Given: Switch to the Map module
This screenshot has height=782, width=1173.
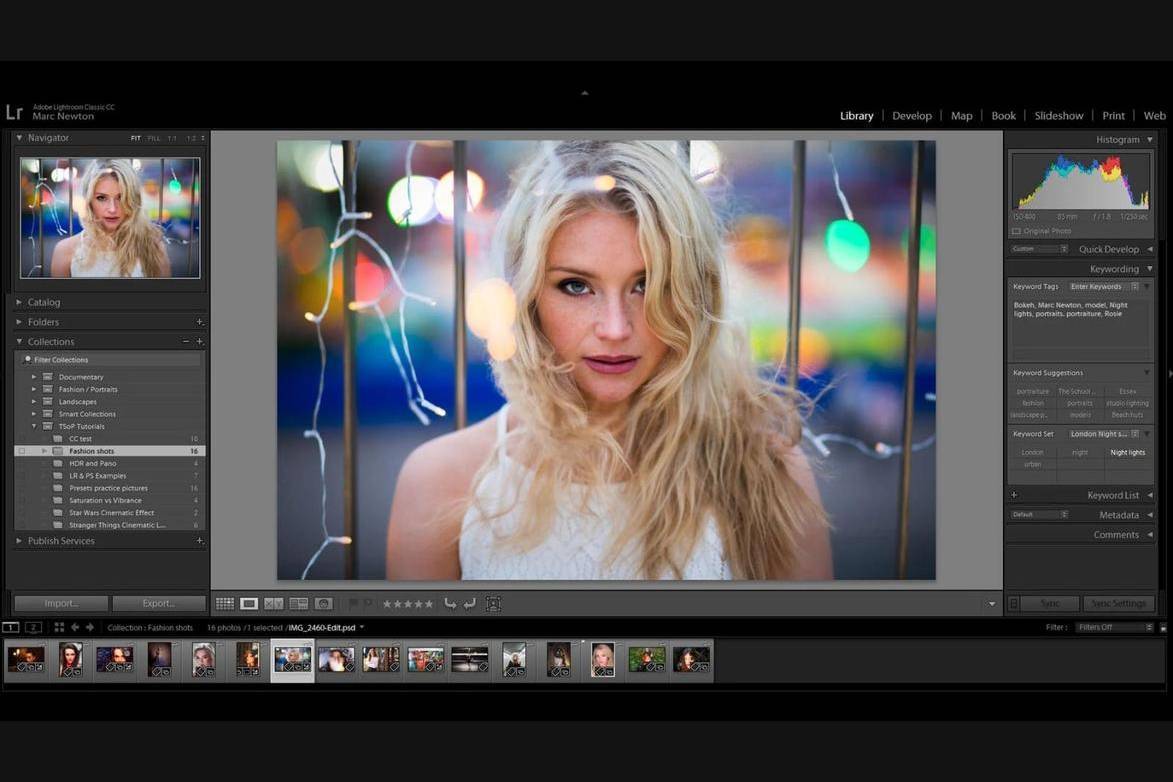Looking at the screenshot, I should tap(961, 116).
